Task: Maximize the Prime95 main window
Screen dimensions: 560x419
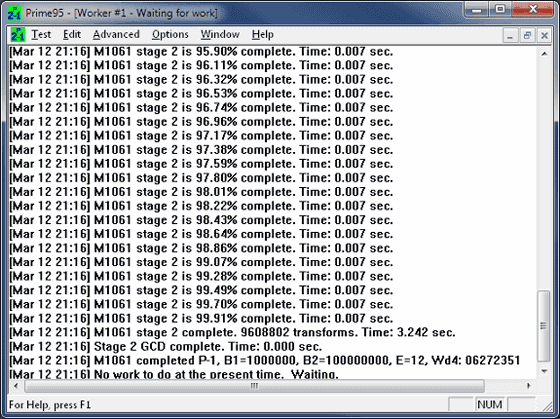Action: [500, 10]
